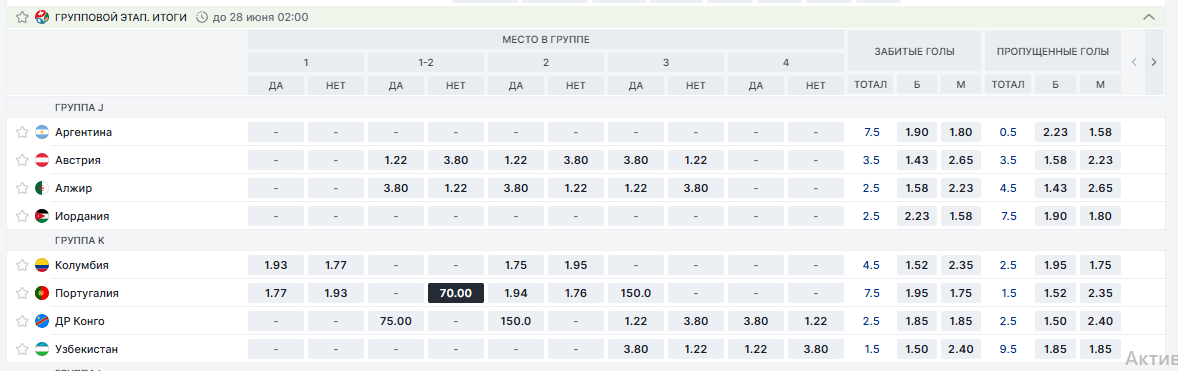Viewport: 1178px width, 371px height.
Task: Toggle favorite star for Португалия
Action: 23,293
